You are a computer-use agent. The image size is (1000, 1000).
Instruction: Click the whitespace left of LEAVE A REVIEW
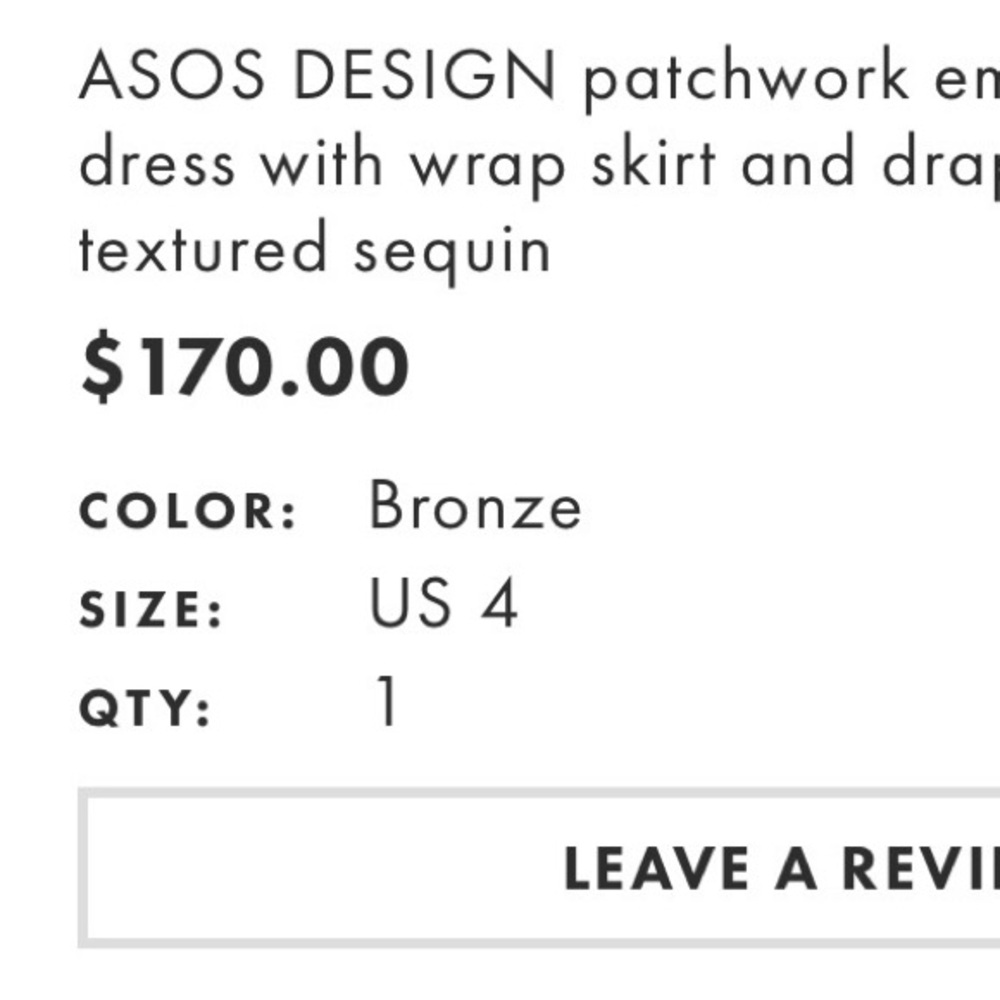coord(300,868)
